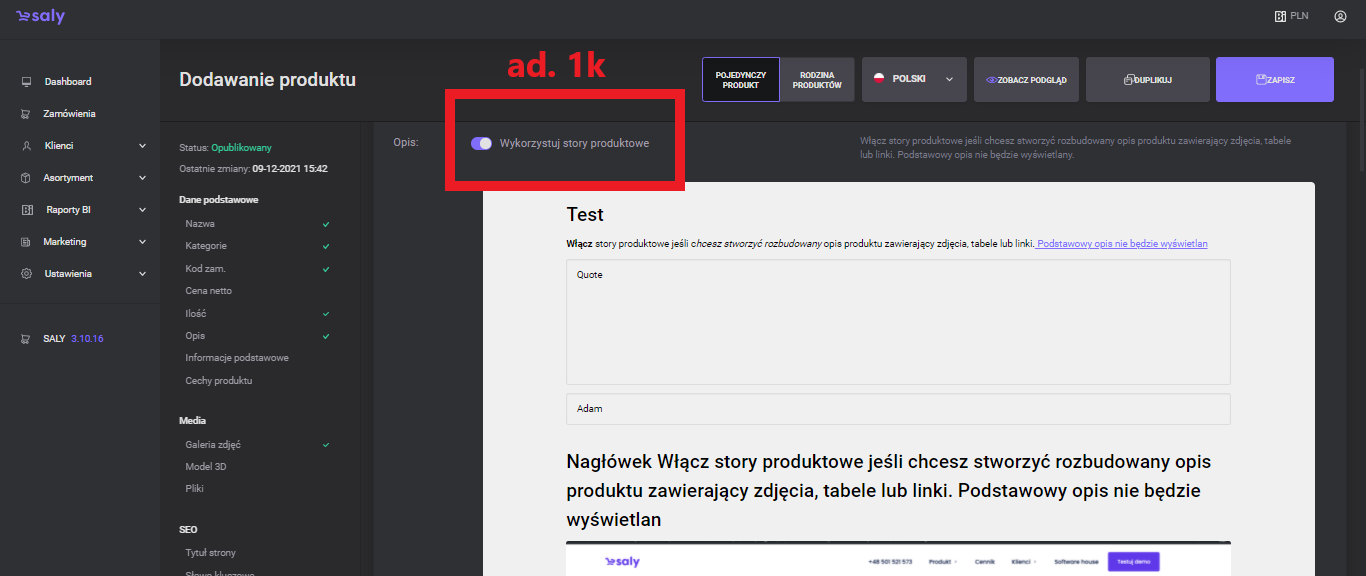Click into the Quote text area
The height and width of the screenshot is (576, 1366).
coord(897,322)
